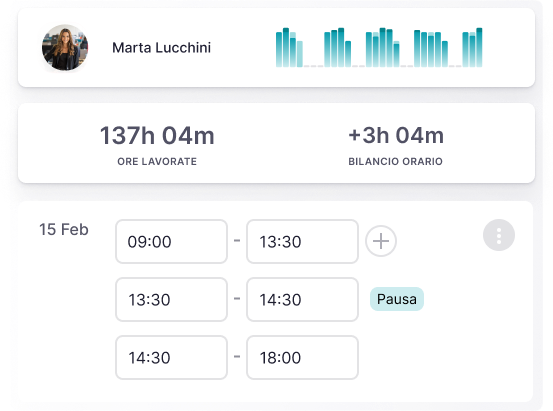Select the 09:00 start time field
The width and height of the screenshot is (553, 411).
coord(171,242)
